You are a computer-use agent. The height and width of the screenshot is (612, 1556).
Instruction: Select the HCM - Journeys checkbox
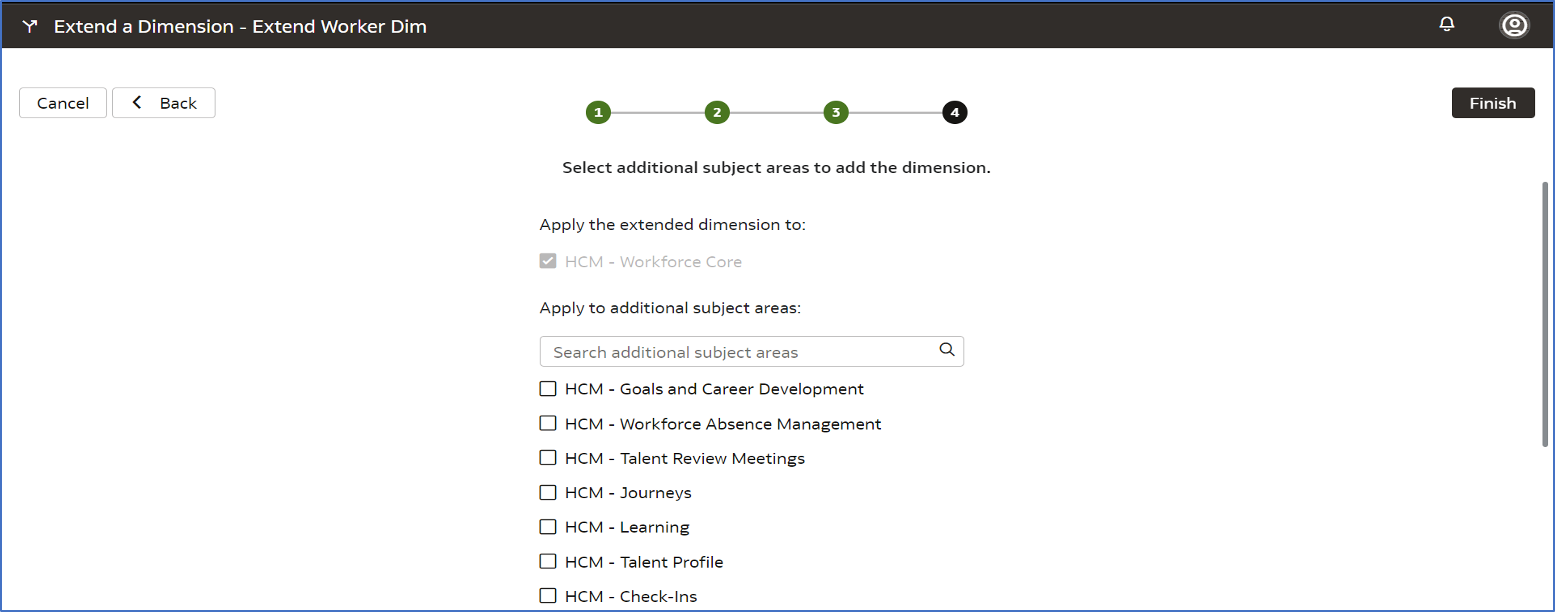click(x=548, y=492)
